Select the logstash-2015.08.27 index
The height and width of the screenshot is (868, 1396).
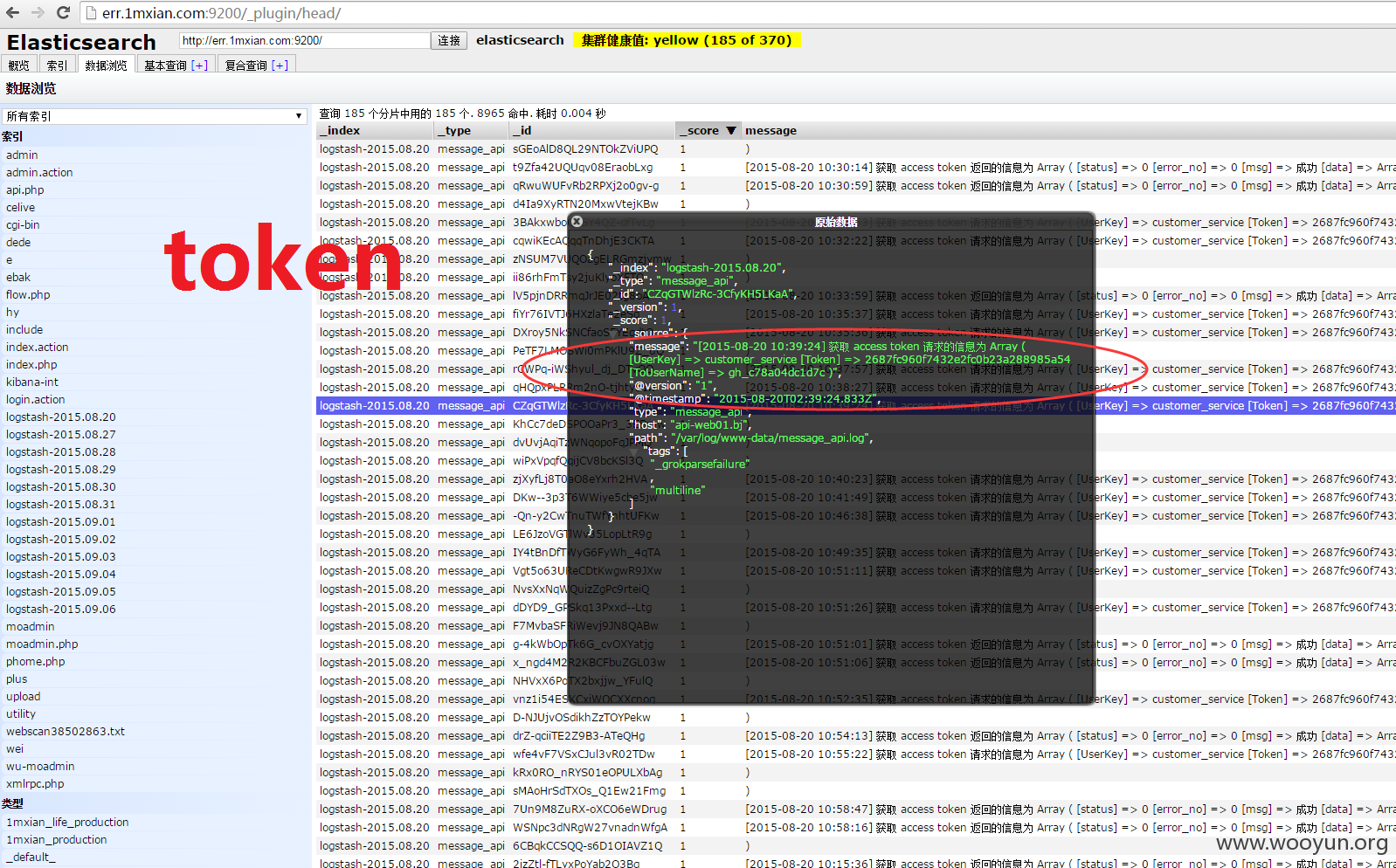[60, 435]
